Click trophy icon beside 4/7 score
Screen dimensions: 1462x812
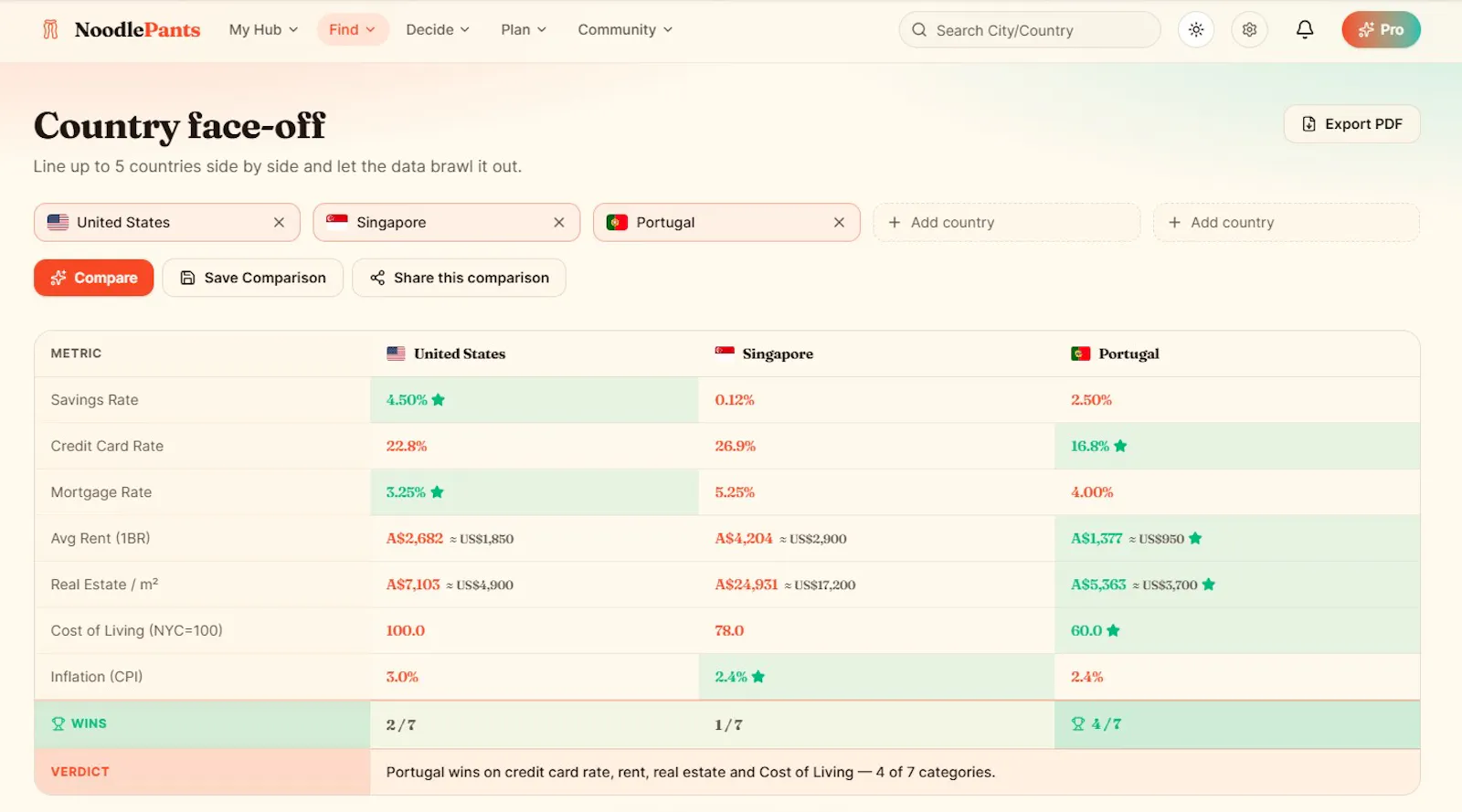(1078, 723)
